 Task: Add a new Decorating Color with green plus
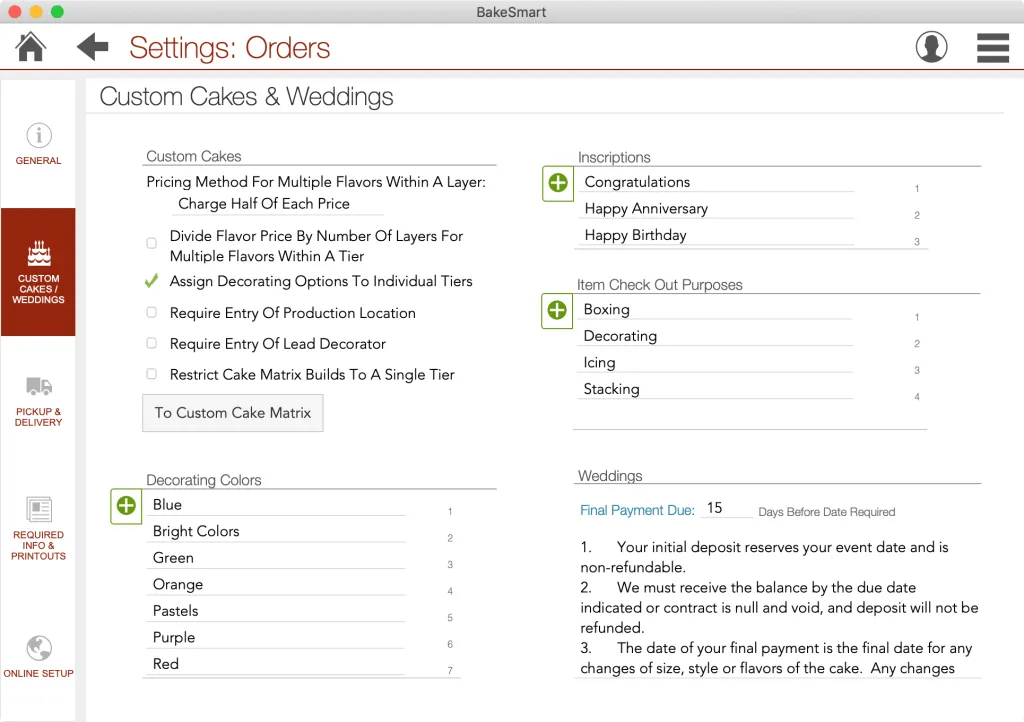pyautogui.click(x=125, y=507)
